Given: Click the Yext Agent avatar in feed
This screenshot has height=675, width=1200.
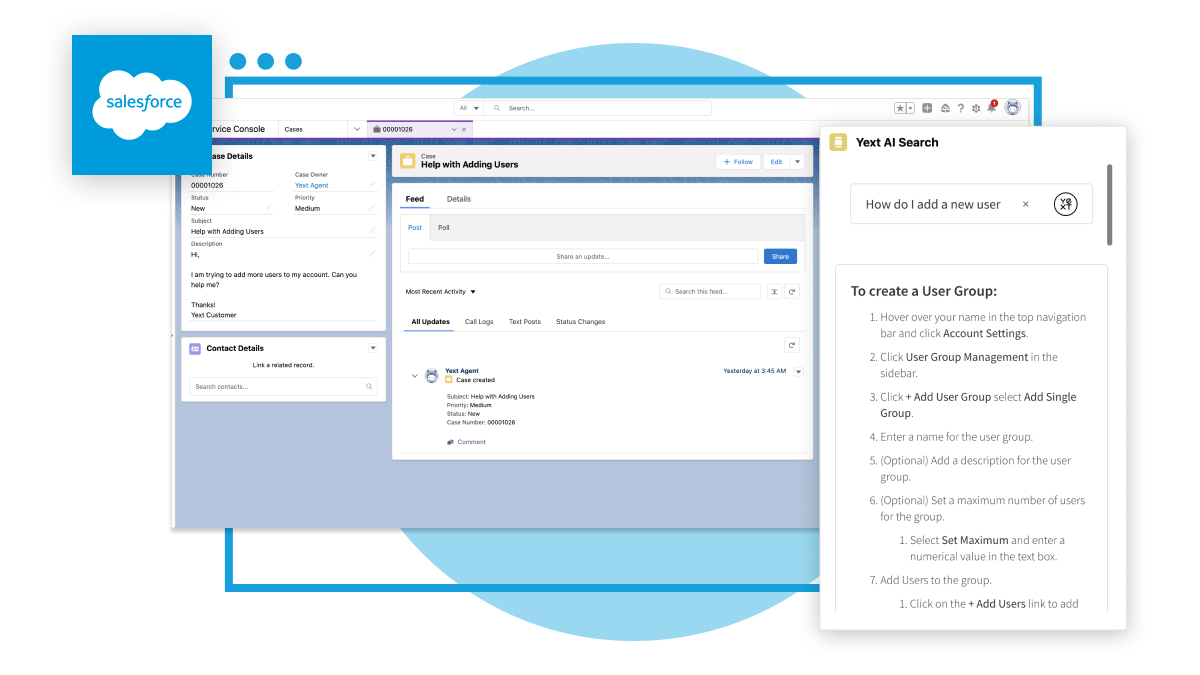Looking at the screenshot, I should pyautogui.click(x=432, y=376).
